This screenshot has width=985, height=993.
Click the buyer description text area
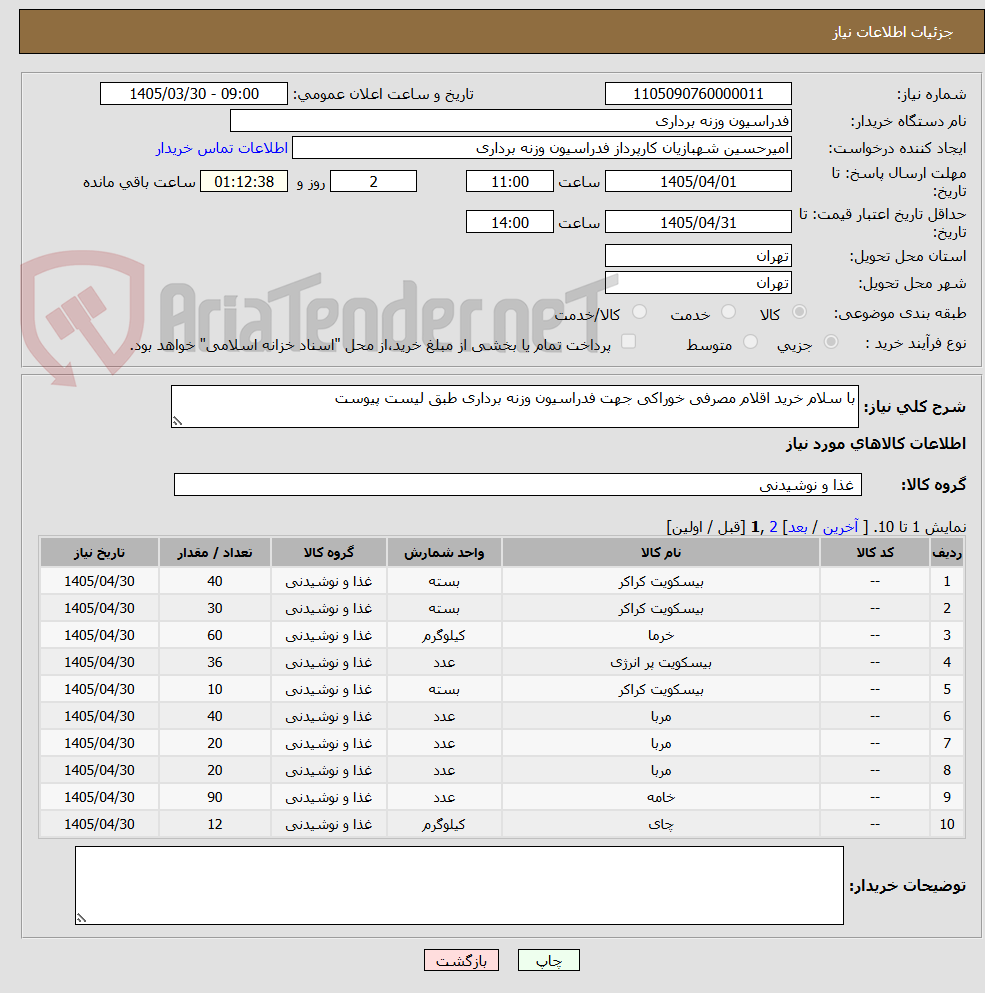coord(459,885)
